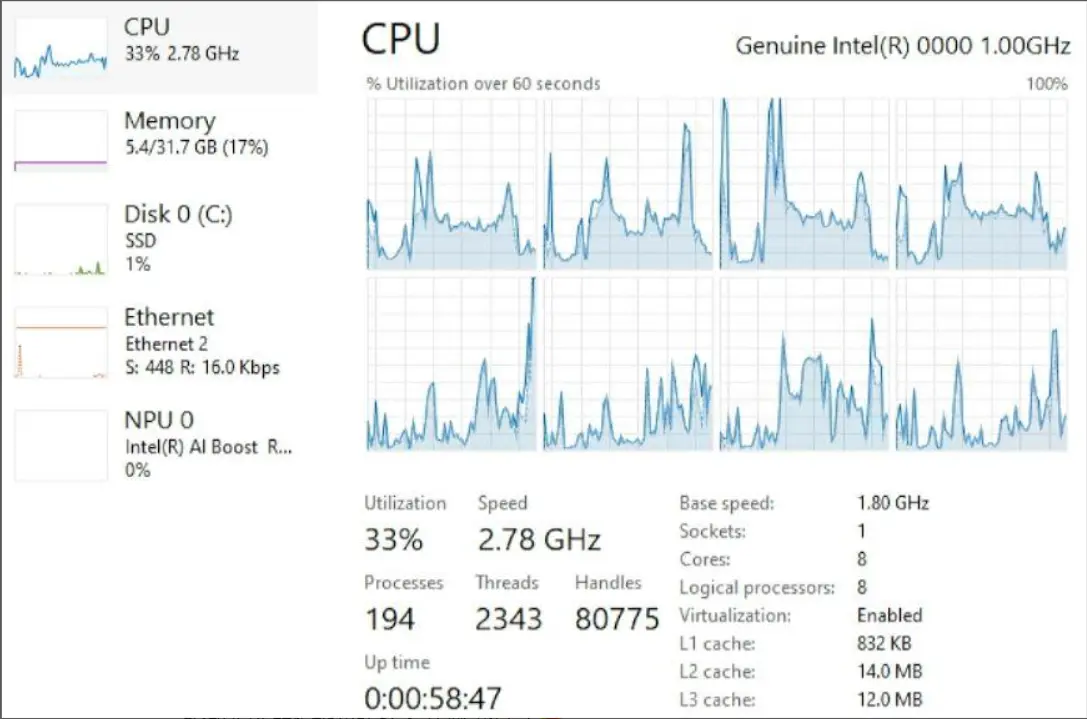Image resolution: width=1087 pixels, height=719 pixels.
Task: Click the Up time counter value
Action: [x=433, y=697]
